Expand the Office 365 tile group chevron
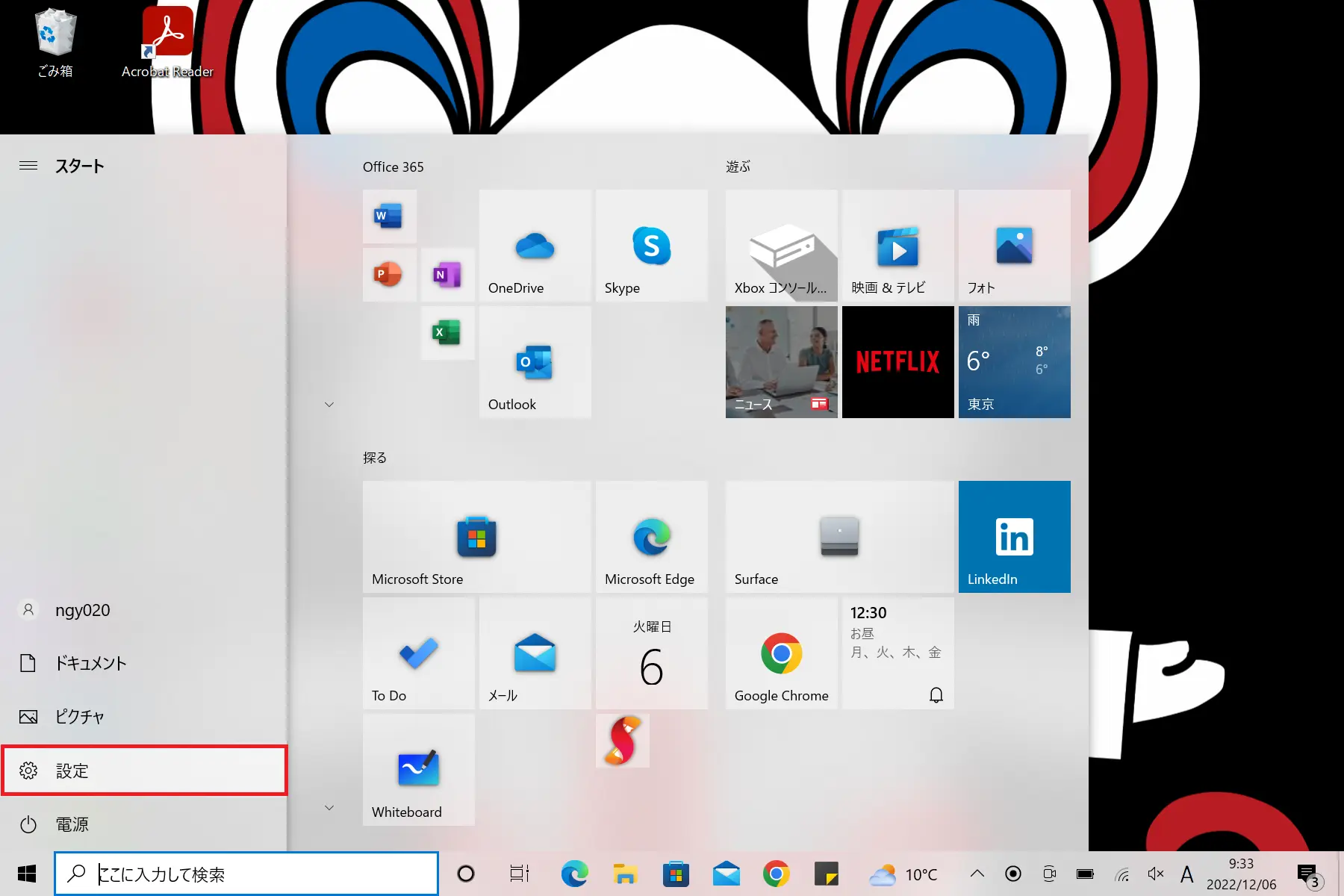Viewport: 1344px width, 896px height. (x=329, y=405)
